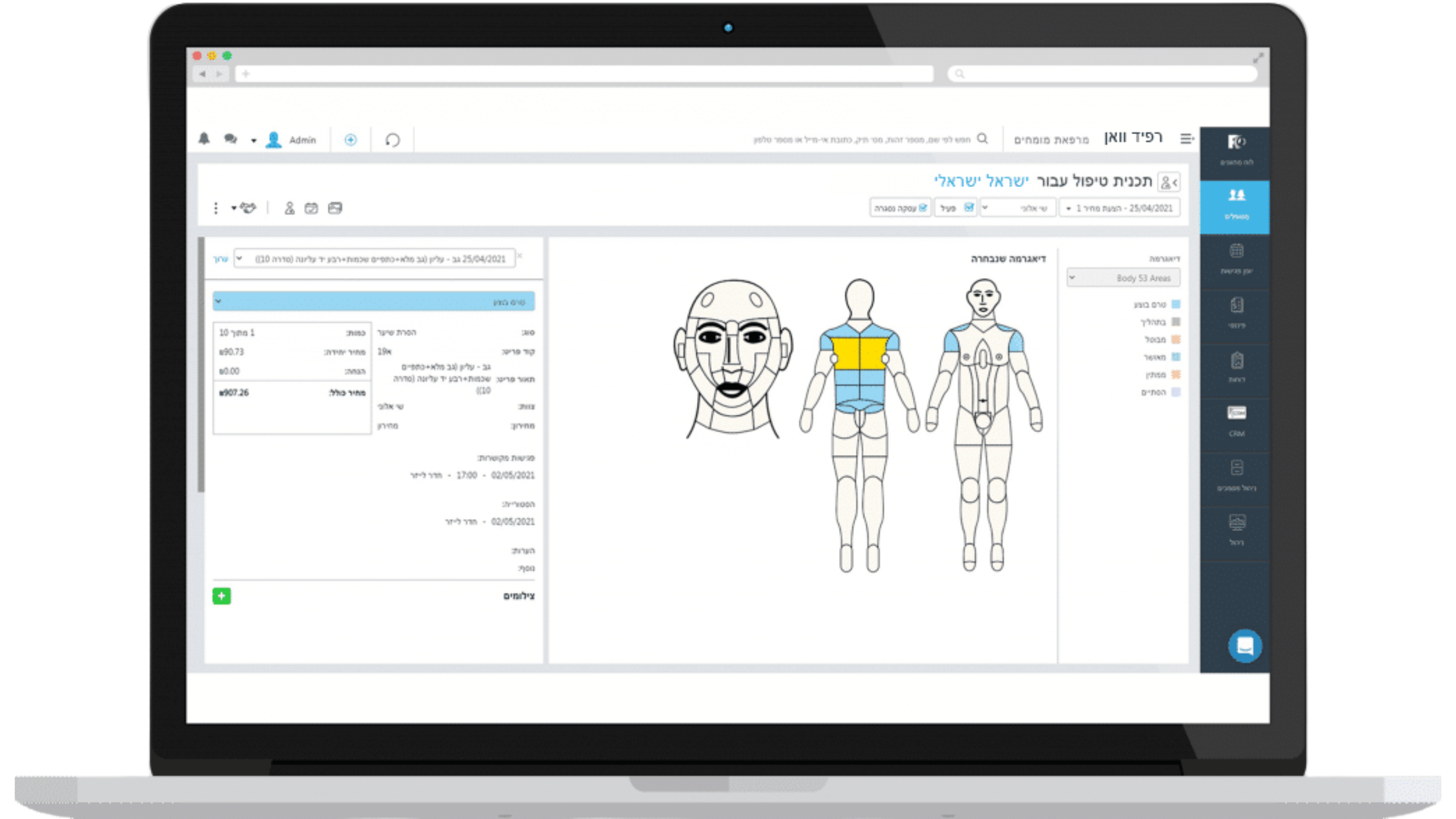Click the orange 'מבוטל' legend color swatch
The width and height of the screenshot is (1456, 819).
pyautogui.click(x=1175, y=339)
